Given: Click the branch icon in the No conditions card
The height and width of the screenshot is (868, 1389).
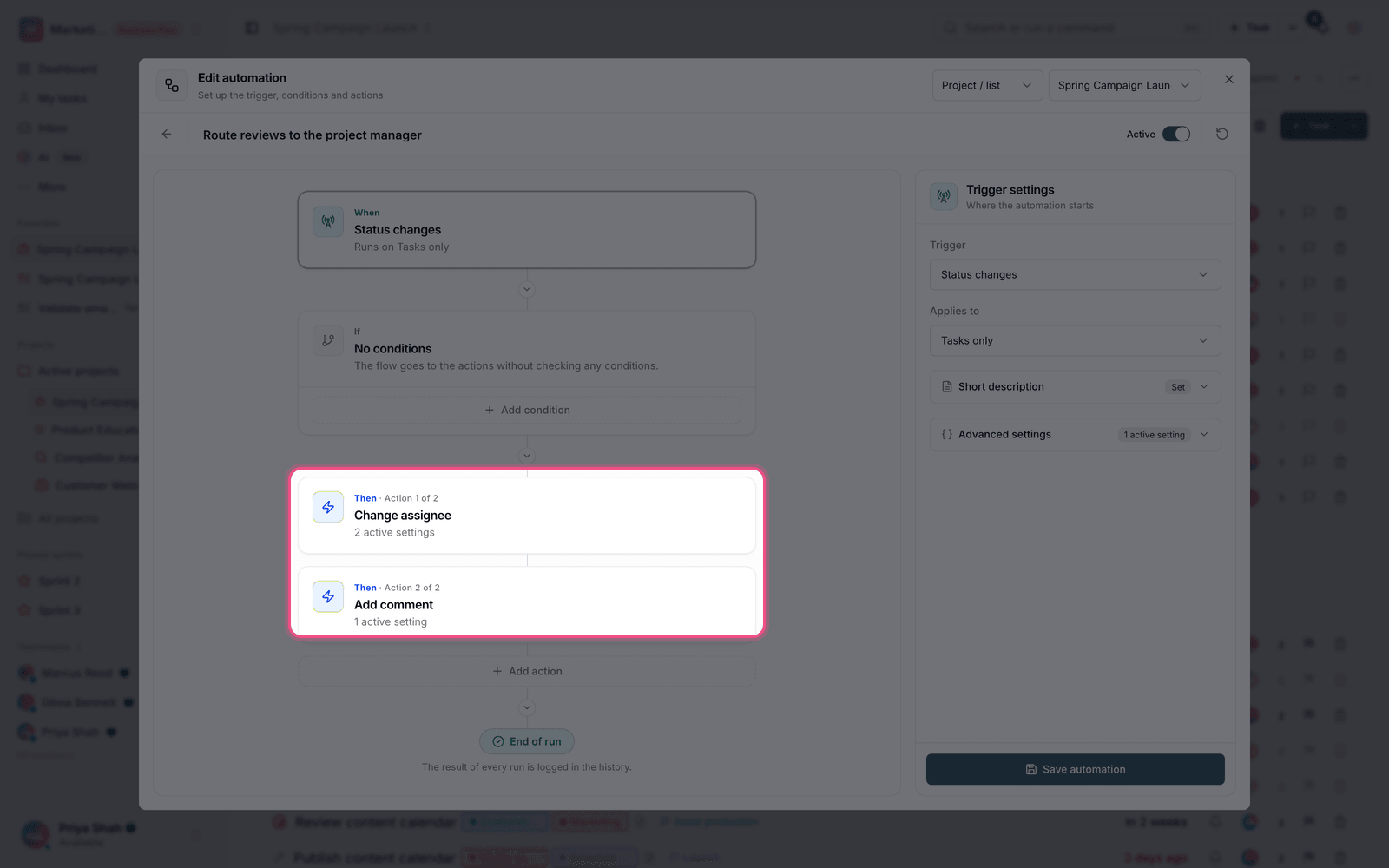Looking at the screenshot, I should click(328, 340).
